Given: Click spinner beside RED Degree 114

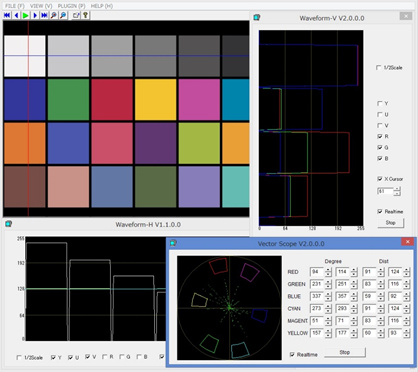Looking at the screenshot, I should [x=354, y=272].
